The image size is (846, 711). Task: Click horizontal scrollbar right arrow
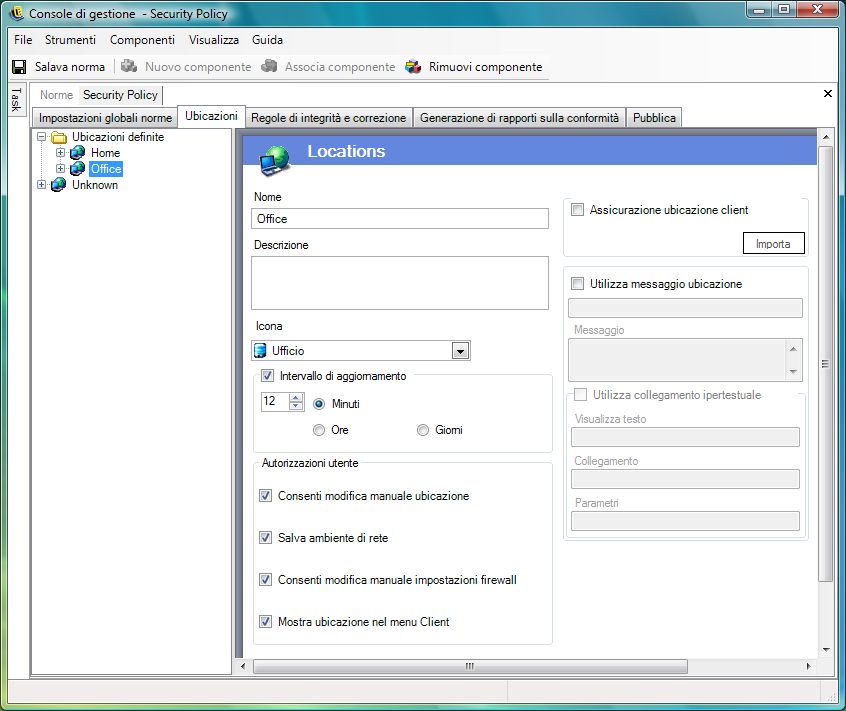click(808, 666)
